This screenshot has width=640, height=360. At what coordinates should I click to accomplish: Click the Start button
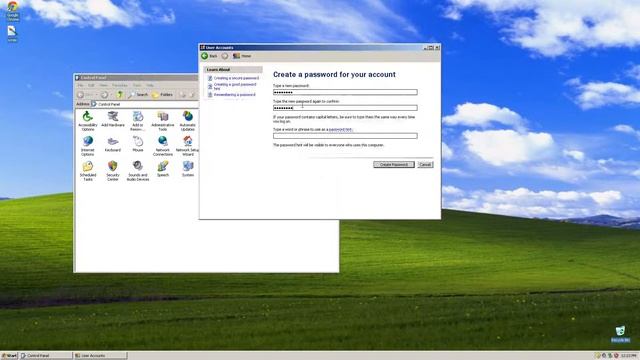point(9,356)
